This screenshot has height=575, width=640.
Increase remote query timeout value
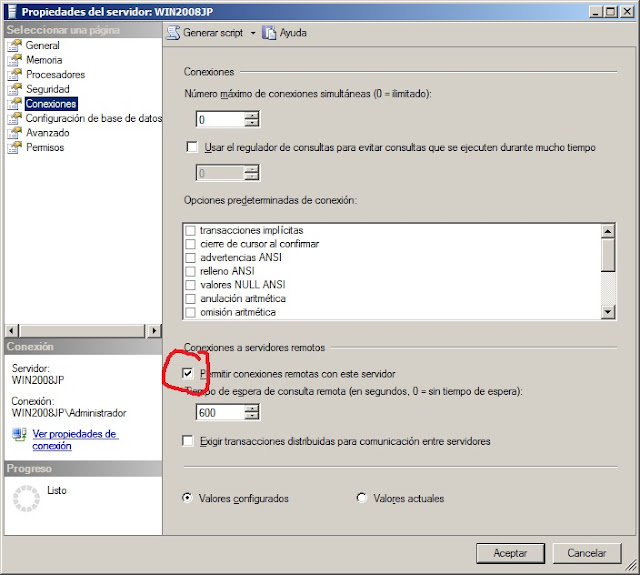coord(252,408)
